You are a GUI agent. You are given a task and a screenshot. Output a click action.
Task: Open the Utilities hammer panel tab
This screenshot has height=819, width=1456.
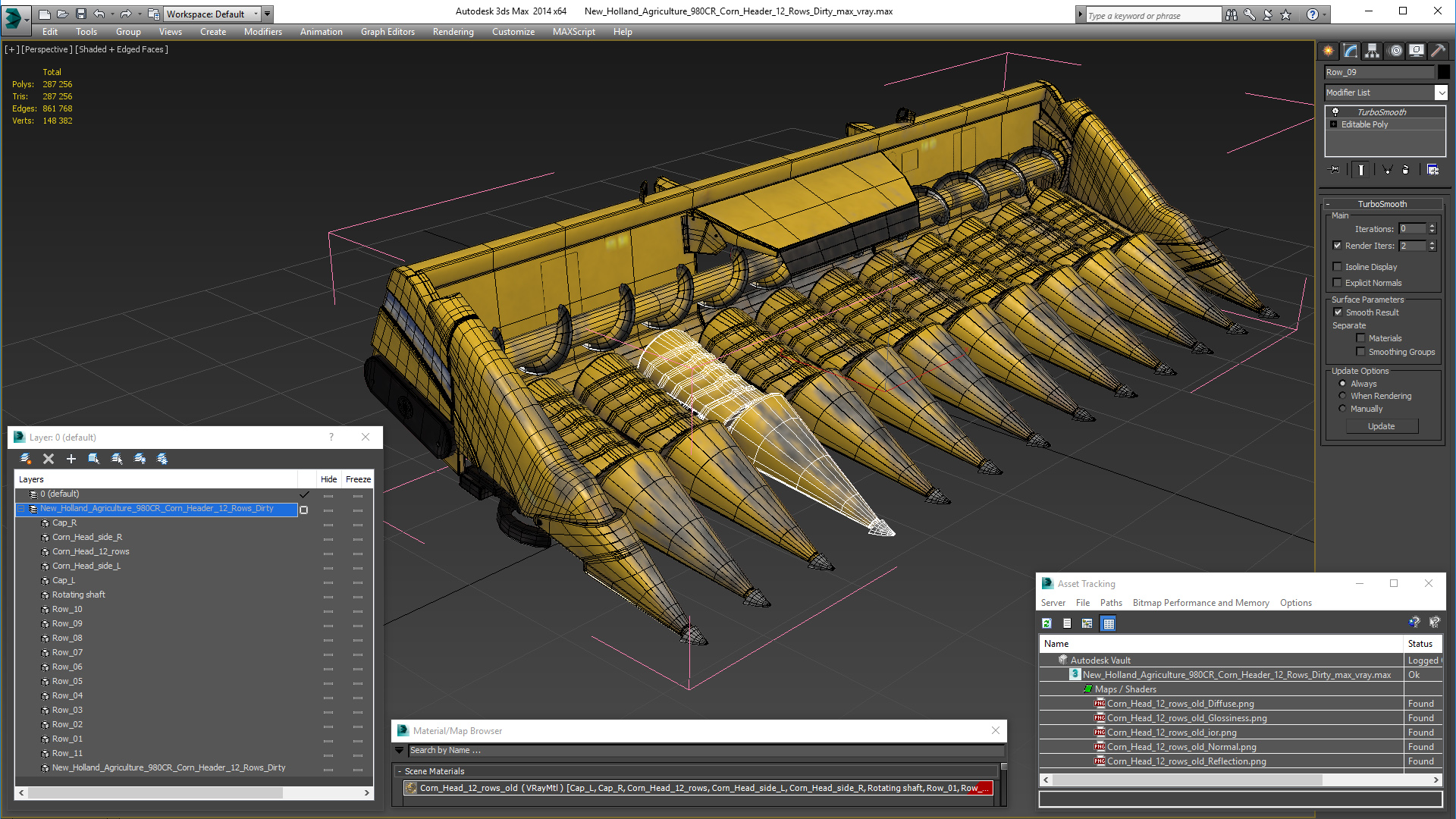tap(1438, 51)
